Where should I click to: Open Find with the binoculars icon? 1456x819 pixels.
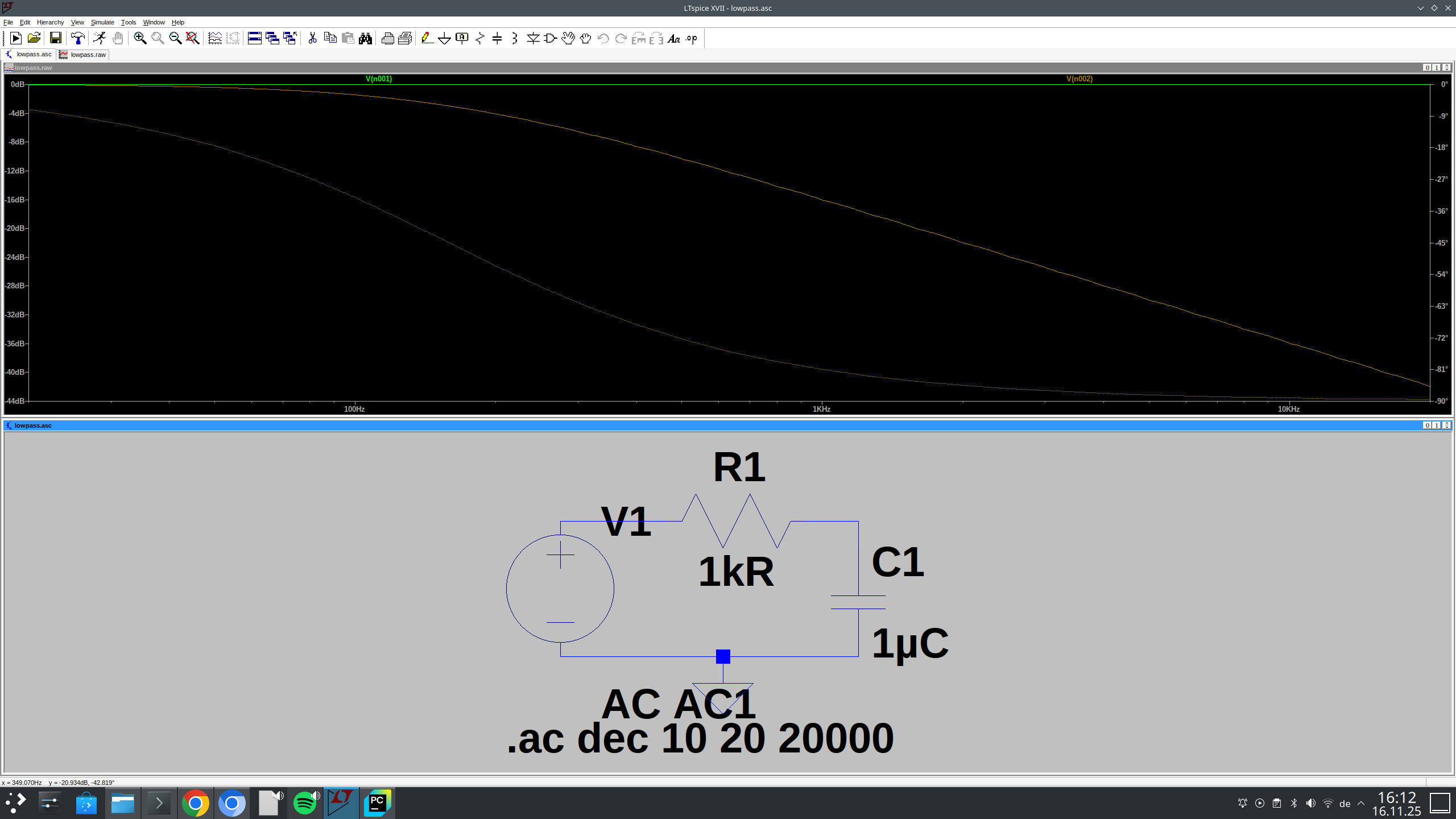tap(365, 38)
